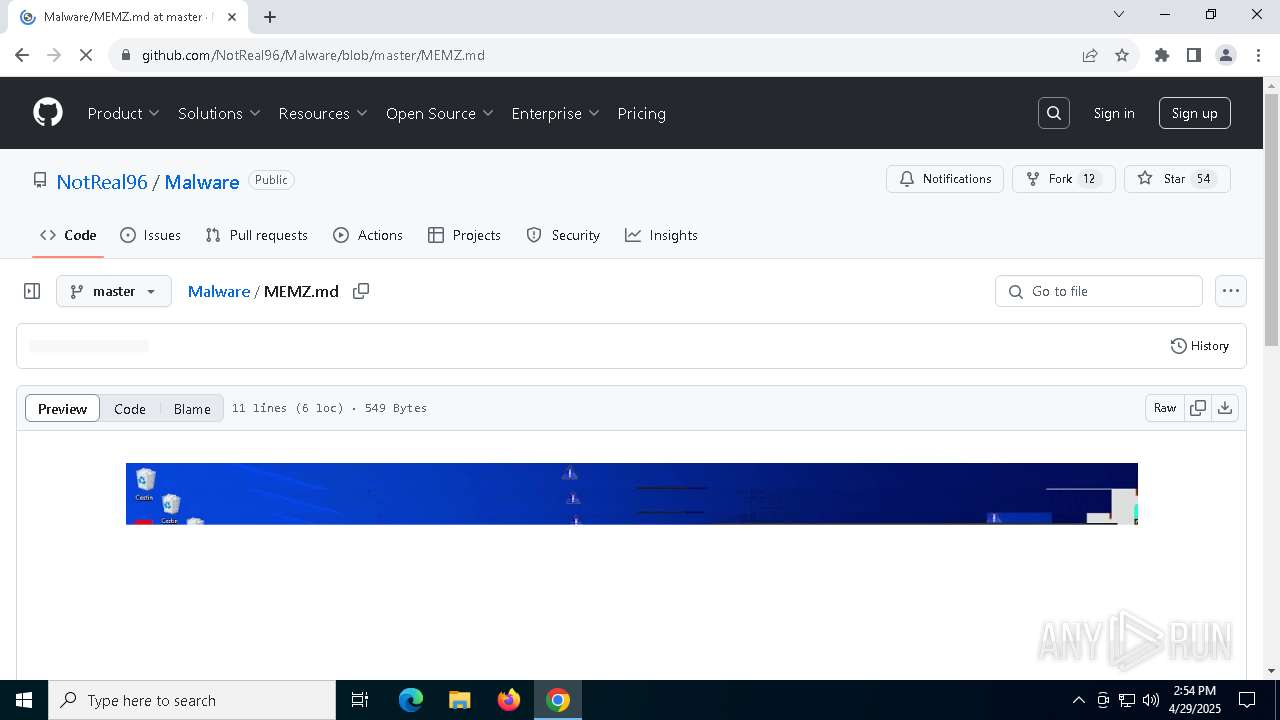Open the file History
The height and width of the screenshot is (720, 1280).
(x=1200, y=346)
